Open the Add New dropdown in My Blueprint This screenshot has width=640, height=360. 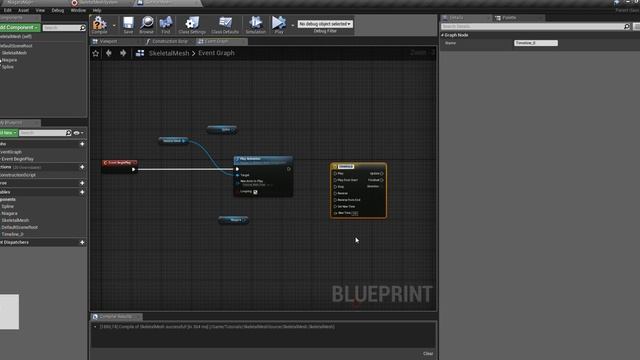click(x=8, y=133)
